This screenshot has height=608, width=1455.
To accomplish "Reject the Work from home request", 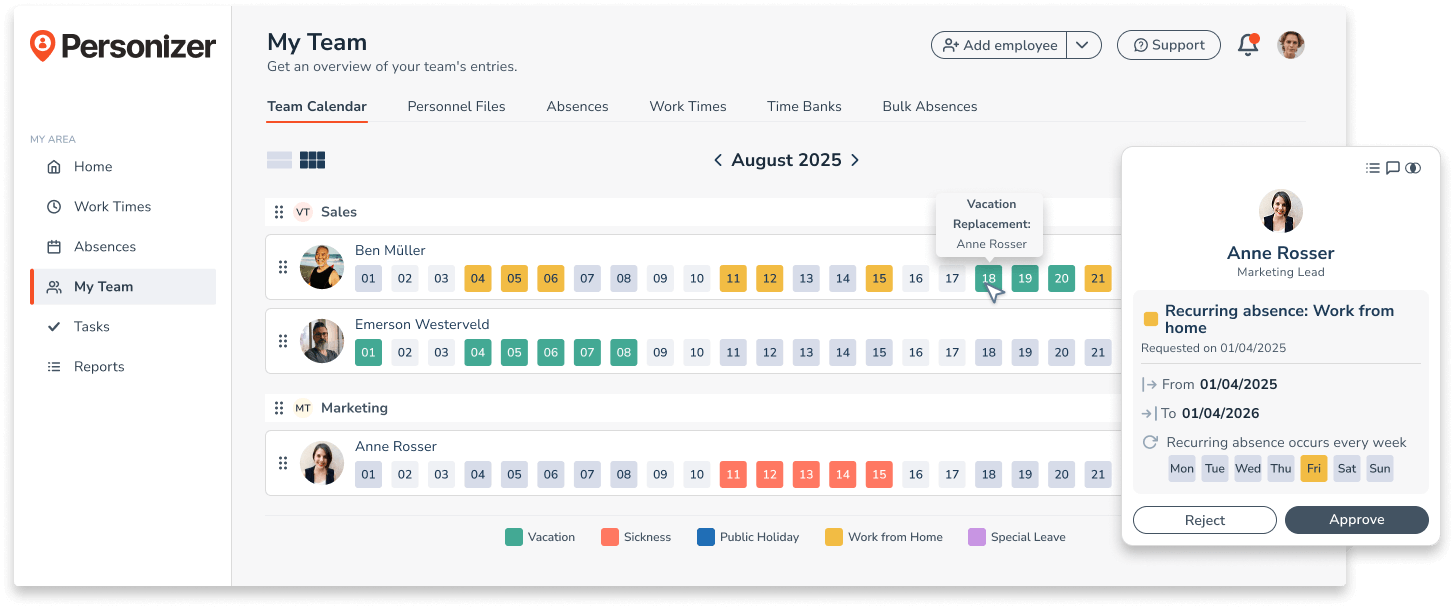I will 1204,519.
